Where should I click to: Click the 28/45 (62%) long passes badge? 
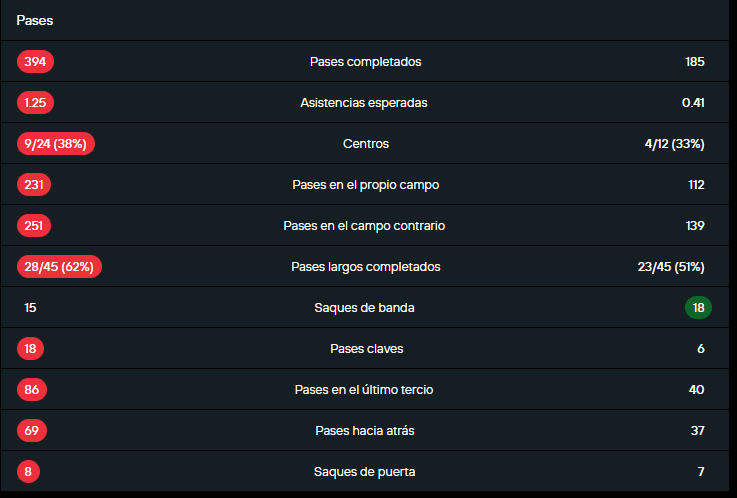coord(60,267)
